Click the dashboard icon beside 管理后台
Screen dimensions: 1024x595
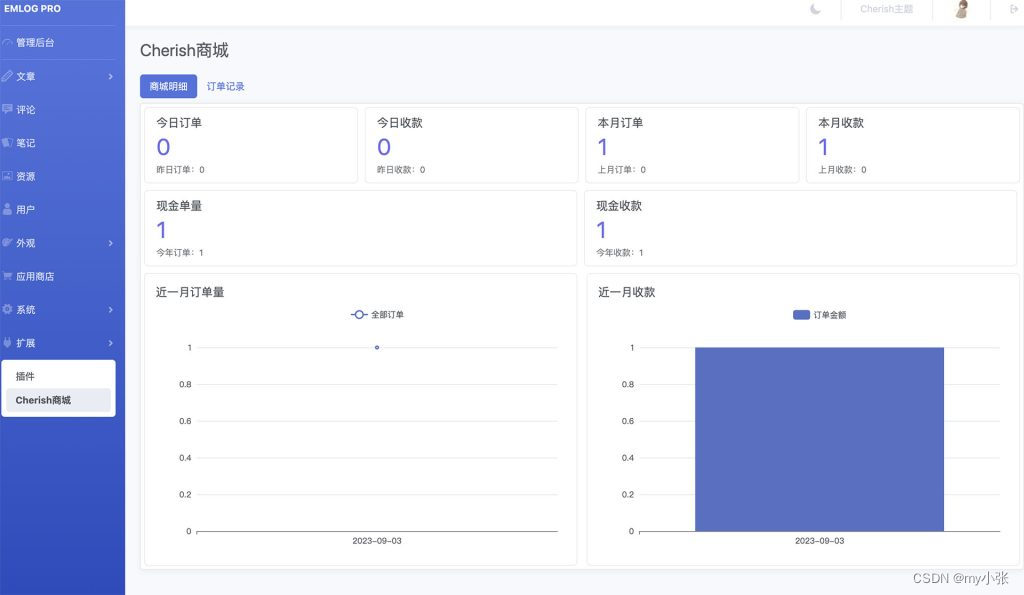(7, 42)
